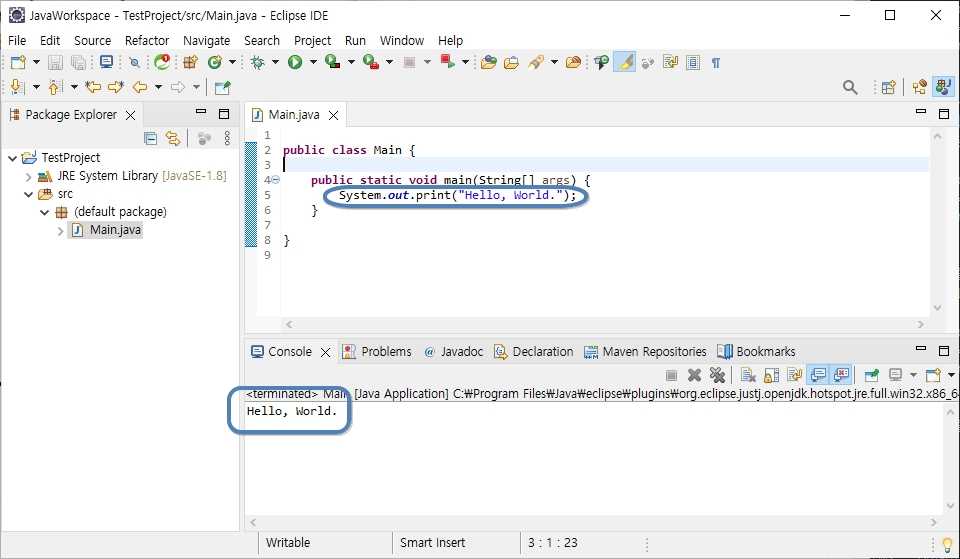Click the Clear Console icon
Screen dimensions: 960x559
pyautogui.click(x=748, y=373)
